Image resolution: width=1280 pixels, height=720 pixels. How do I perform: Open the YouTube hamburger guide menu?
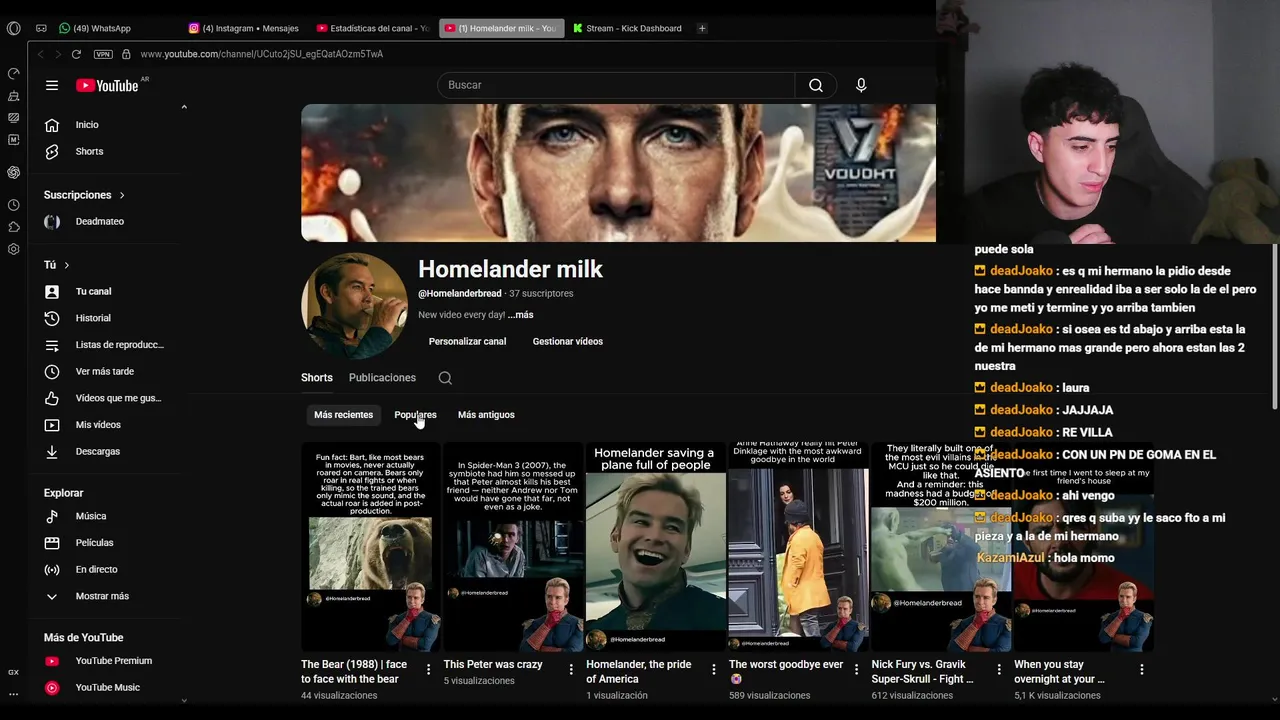coord(52,85)
